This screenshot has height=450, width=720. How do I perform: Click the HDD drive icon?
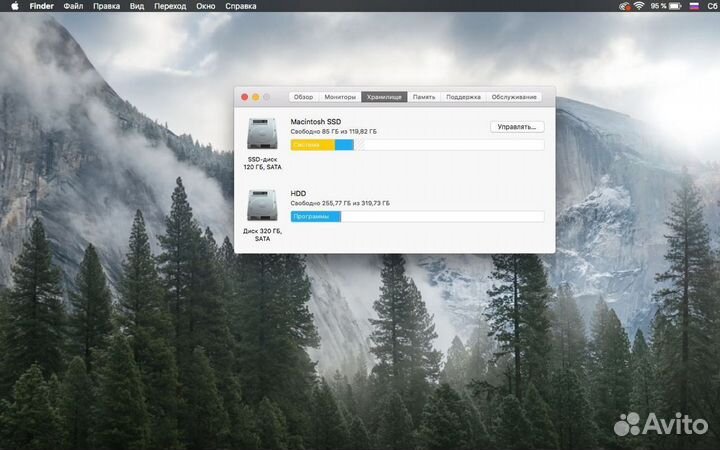click(262, 205)
